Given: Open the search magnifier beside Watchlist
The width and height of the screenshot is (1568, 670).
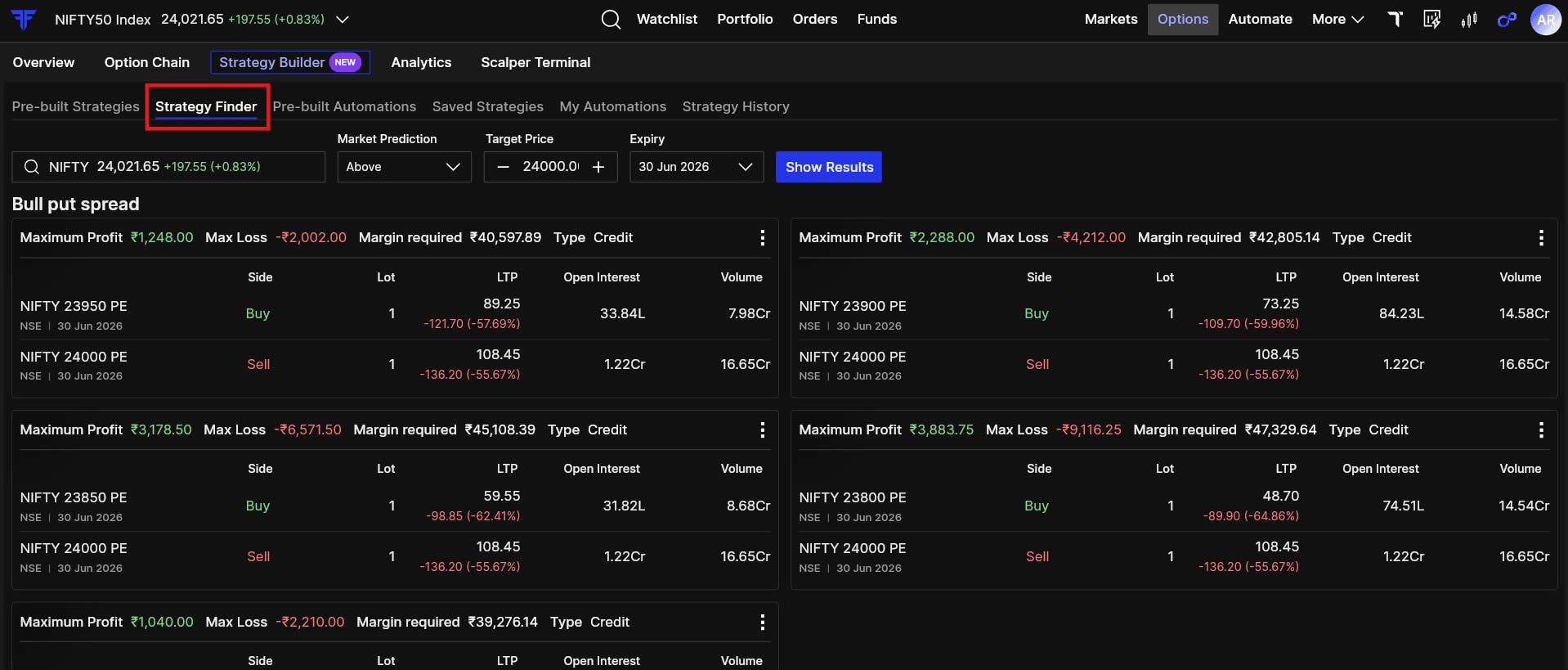Looking at the screenshot, I should 611,19.
